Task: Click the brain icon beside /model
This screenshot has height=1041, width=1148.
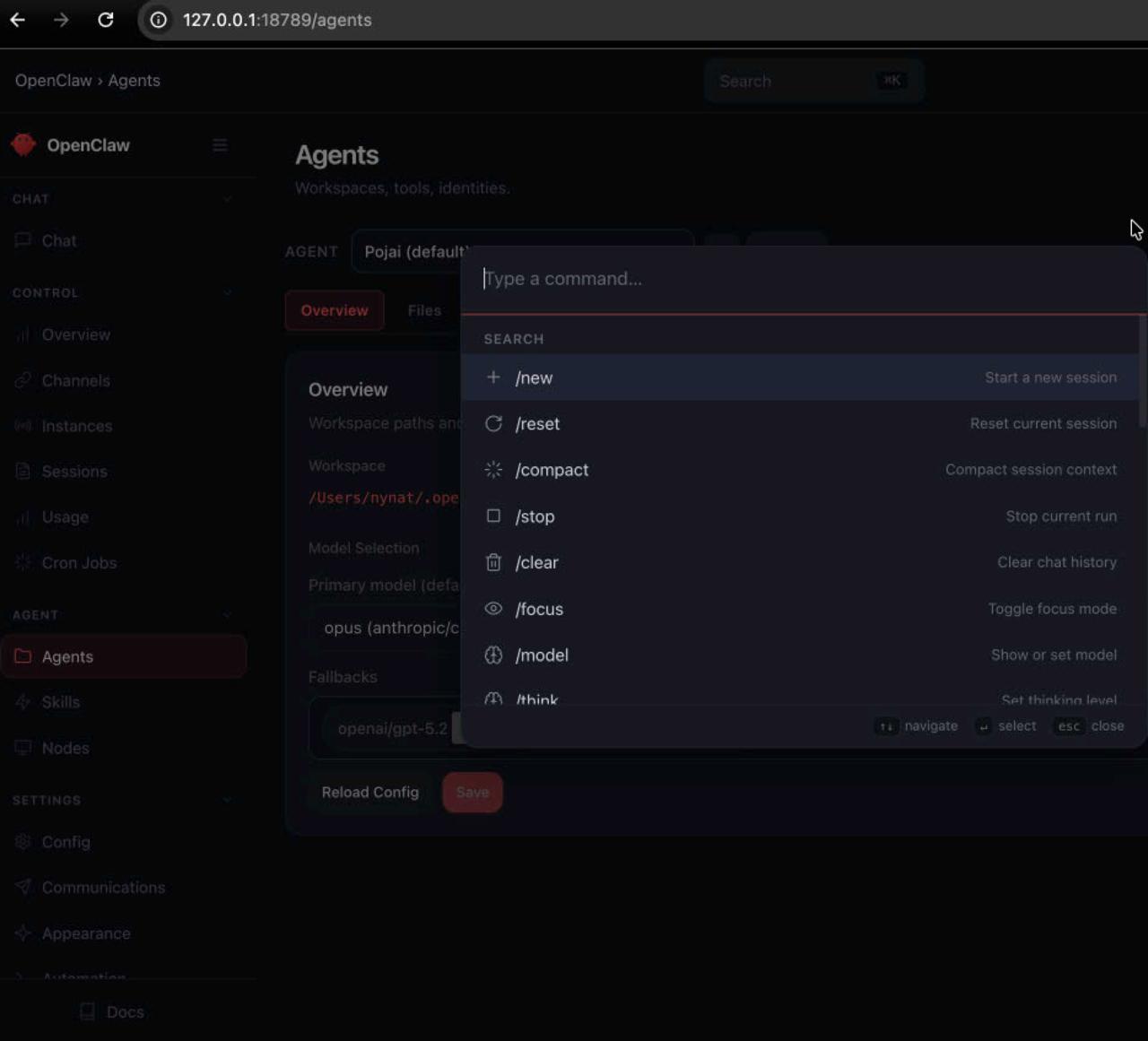Action: 493,655
